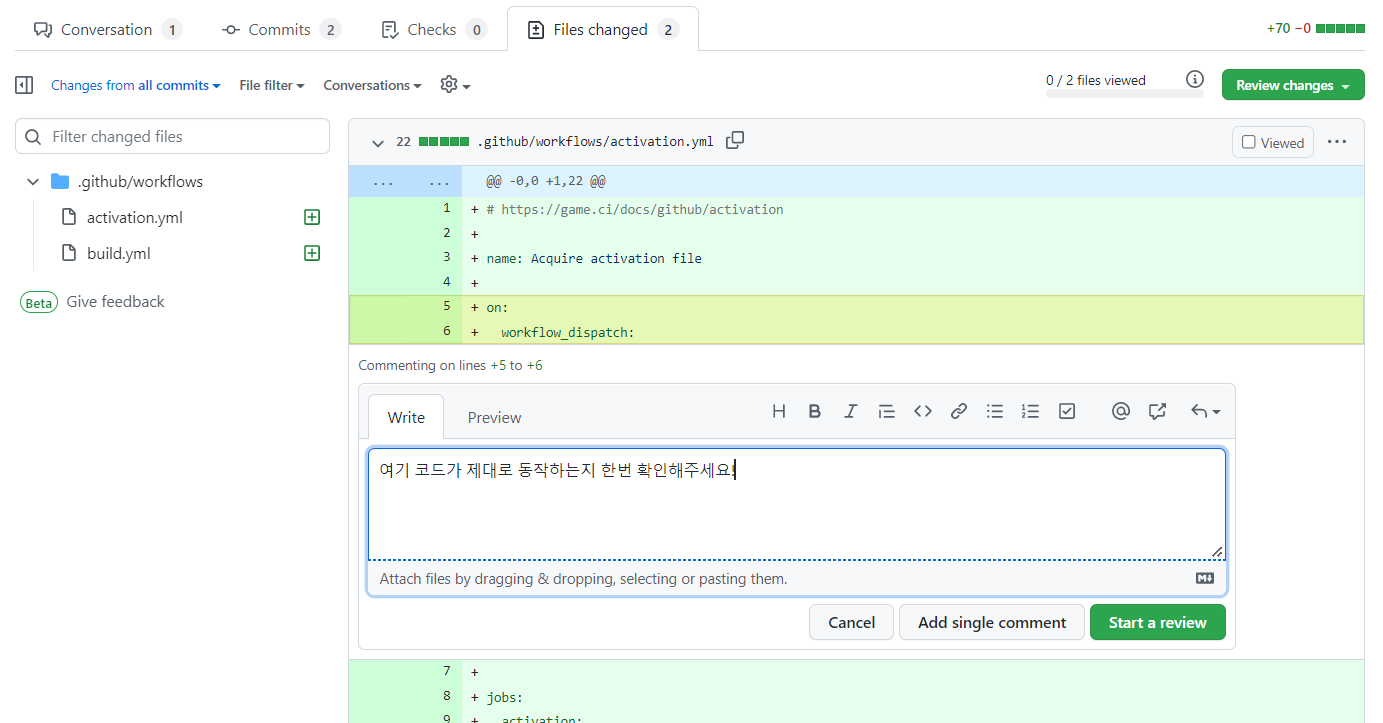Open diff settings gear menu
The height and width of the screenshot is (723, 1383).
(455, 85)
